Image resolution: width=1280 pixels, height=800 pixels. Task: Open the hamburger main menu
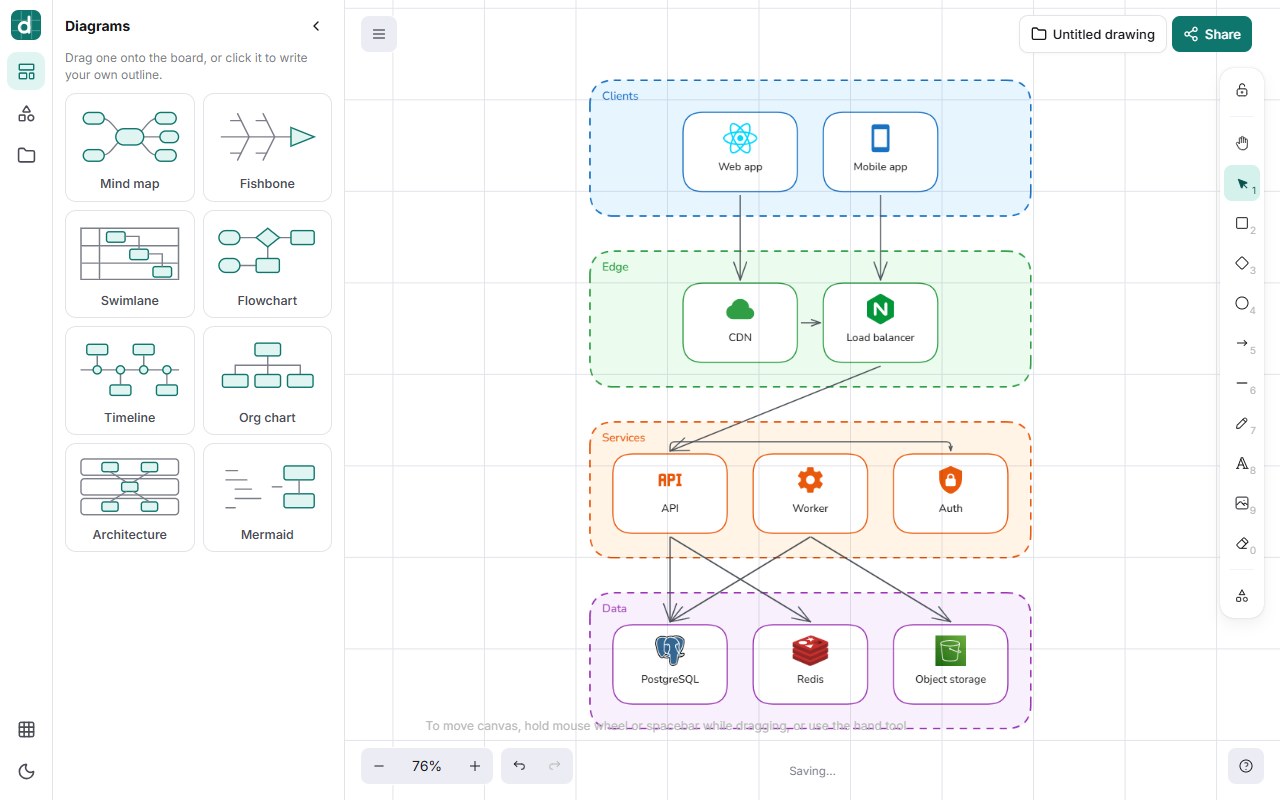click(379, 34)
